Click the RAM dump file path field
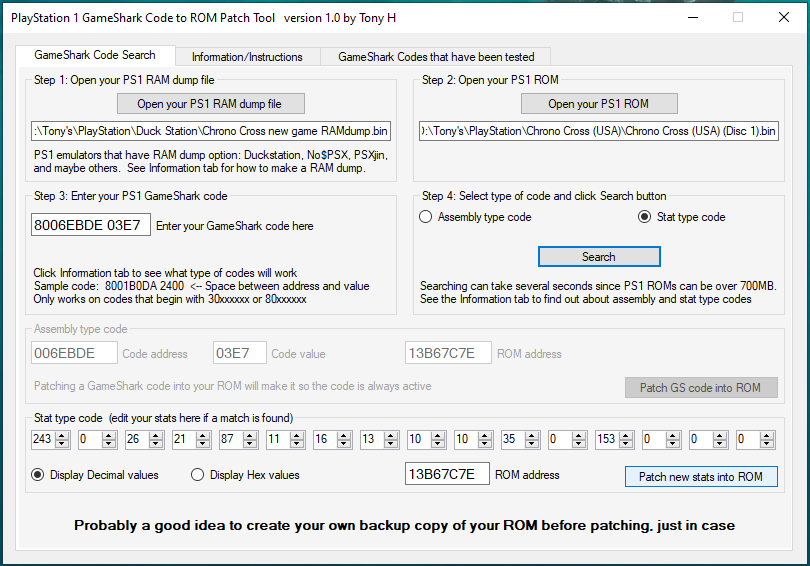This screenshot has height=566, width=810. click(x=211, y=131)
